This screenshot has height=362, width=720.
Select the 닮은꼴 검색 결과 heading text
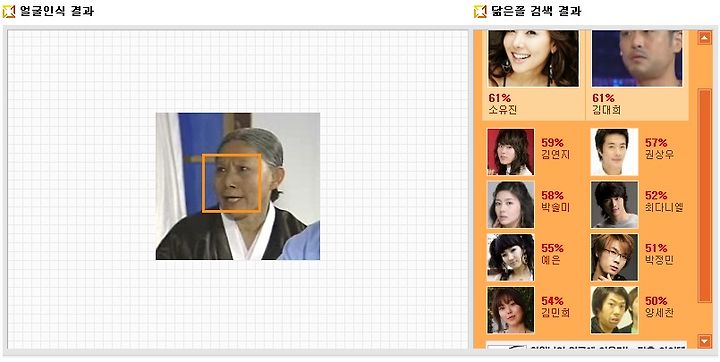point(537,11)
